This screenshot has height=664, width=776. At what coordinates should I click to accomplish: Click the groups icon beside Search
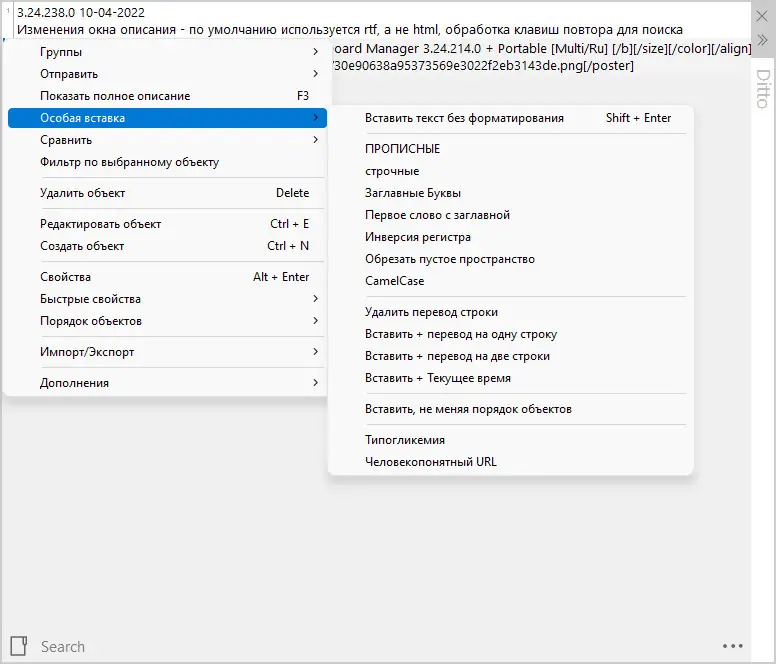[18, 645]
